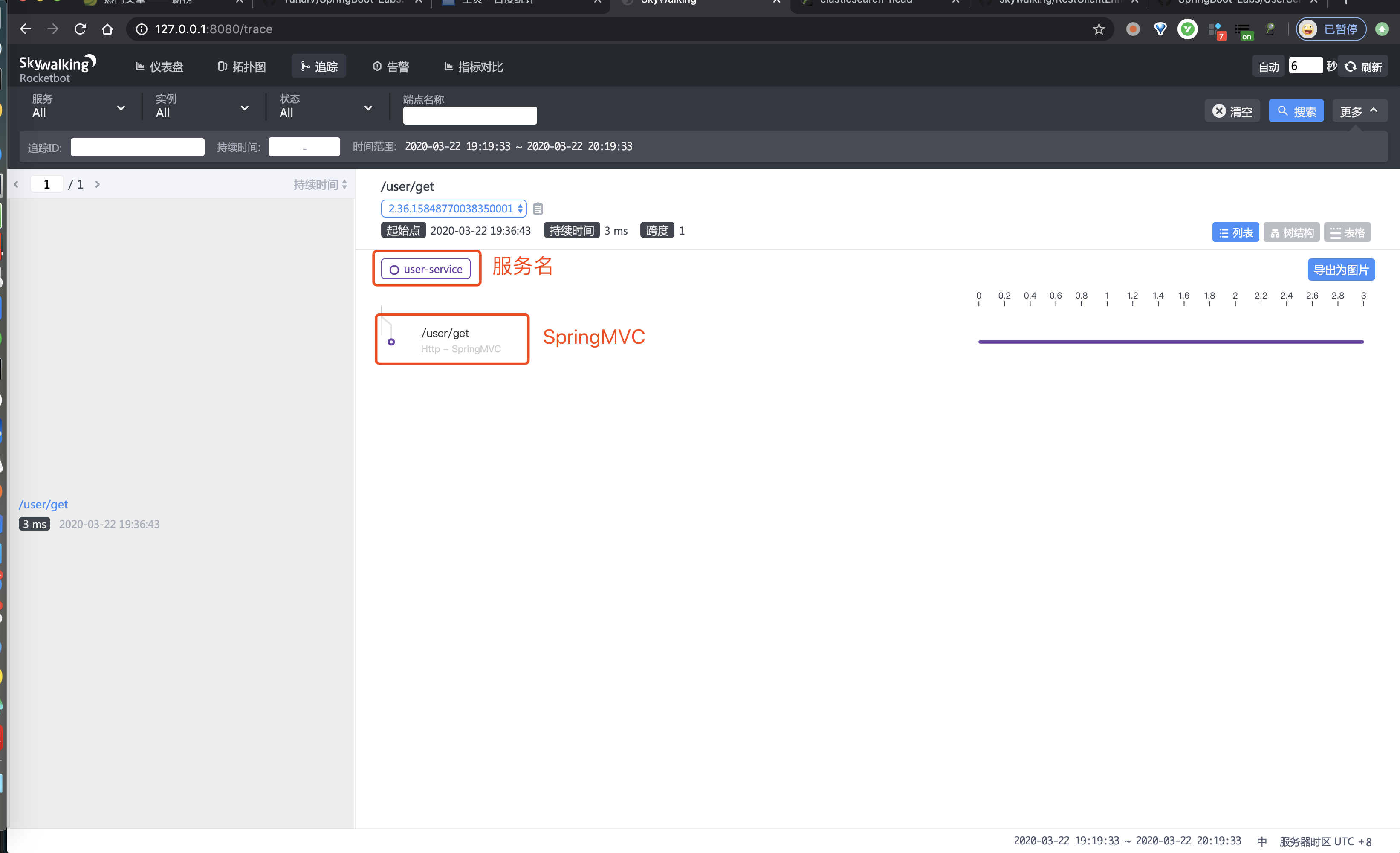Viewport: 1400px width, 853px height.
Task: Open browser home page
Action: pyautogui.click(x=107, y=29)
